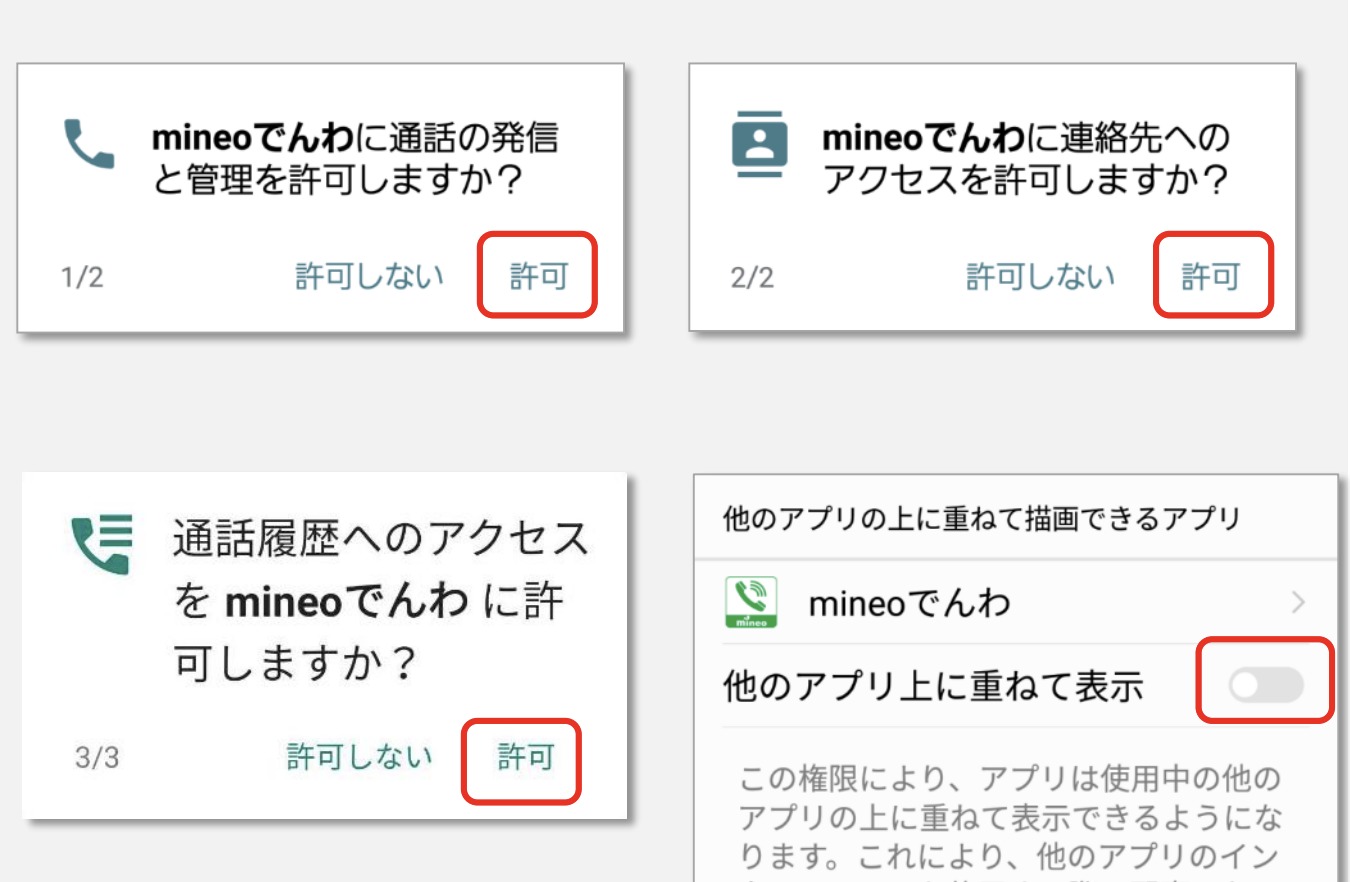1350x882 pixels.
Task: Click the 他のアプリの上に重ねて描画できるアプリ header
Action: (981, 520)
